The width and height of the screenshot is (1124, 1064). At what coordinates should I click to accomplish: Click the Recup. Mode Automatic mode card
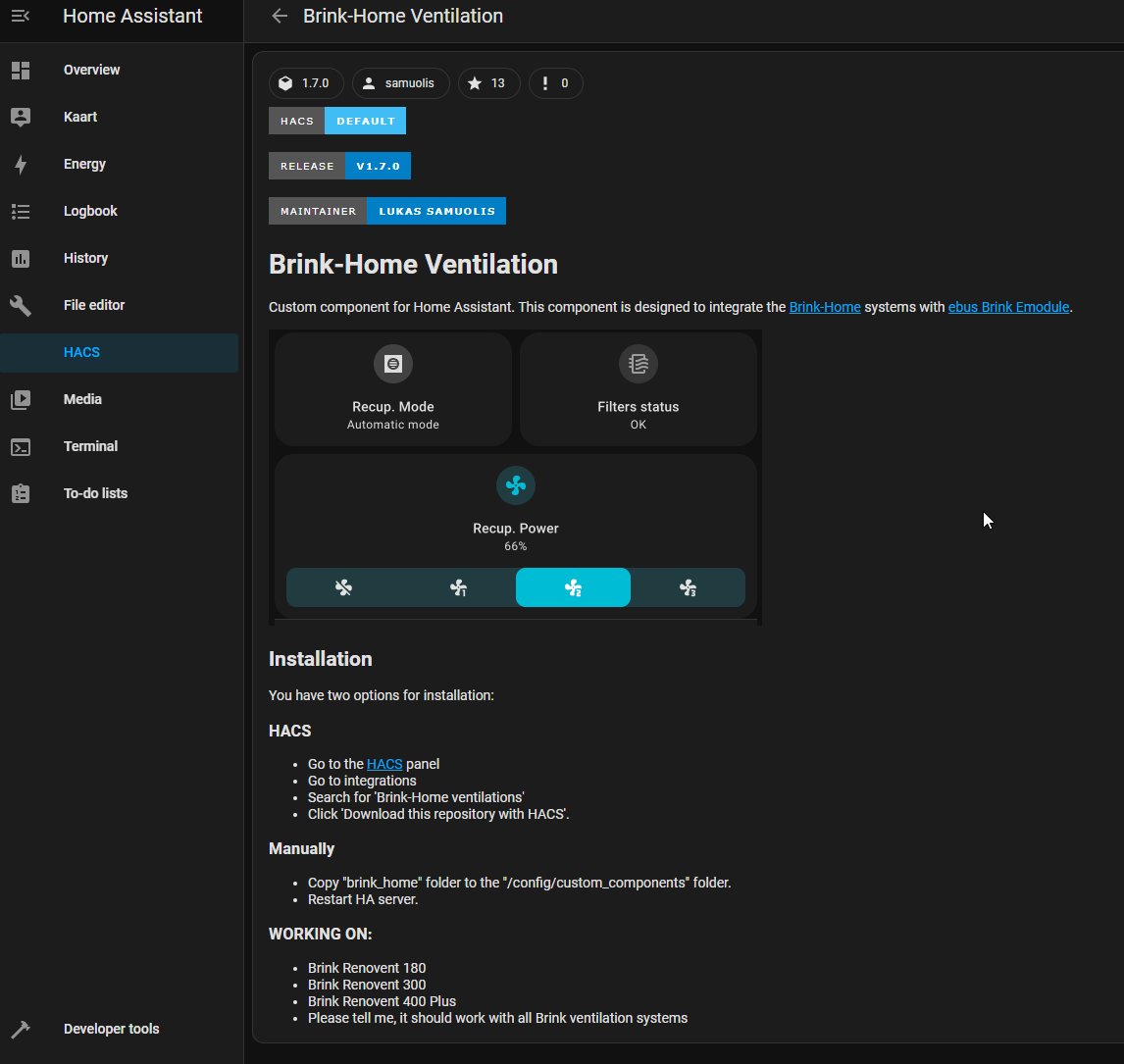(393, 389)
